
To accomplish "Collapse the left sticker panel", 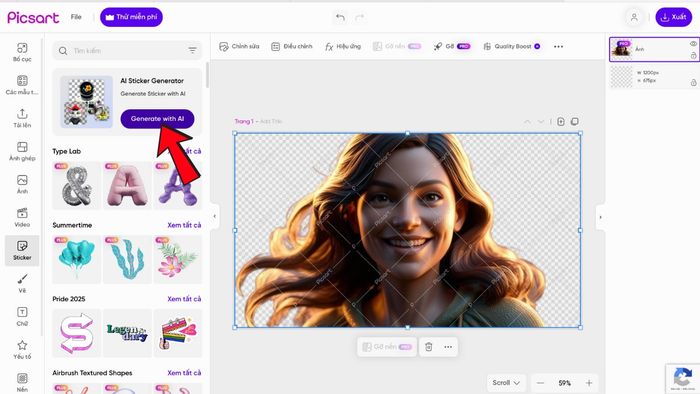I will tap(215, 216).
